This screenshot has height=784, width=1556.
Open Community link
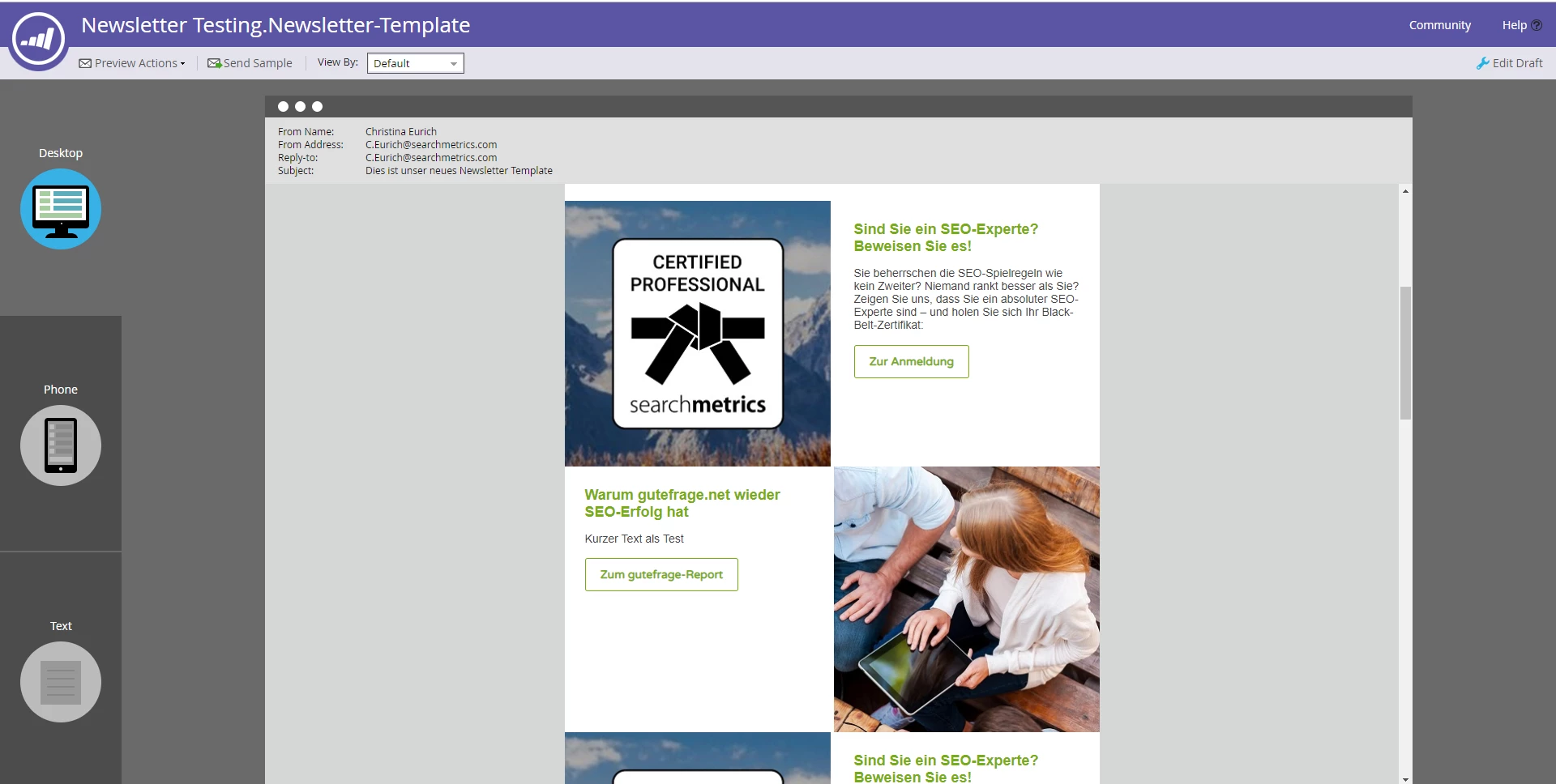1439,25
